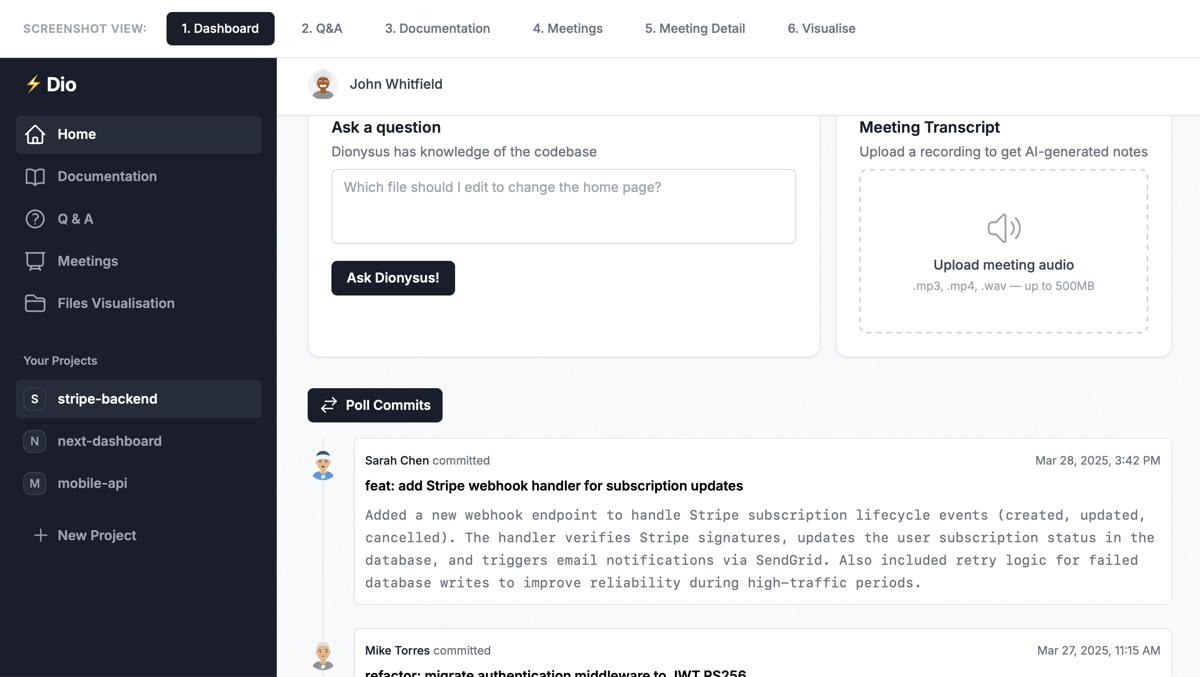Click the Files Visualisation folder icon

pyautogui.click(x=34, y=302)
